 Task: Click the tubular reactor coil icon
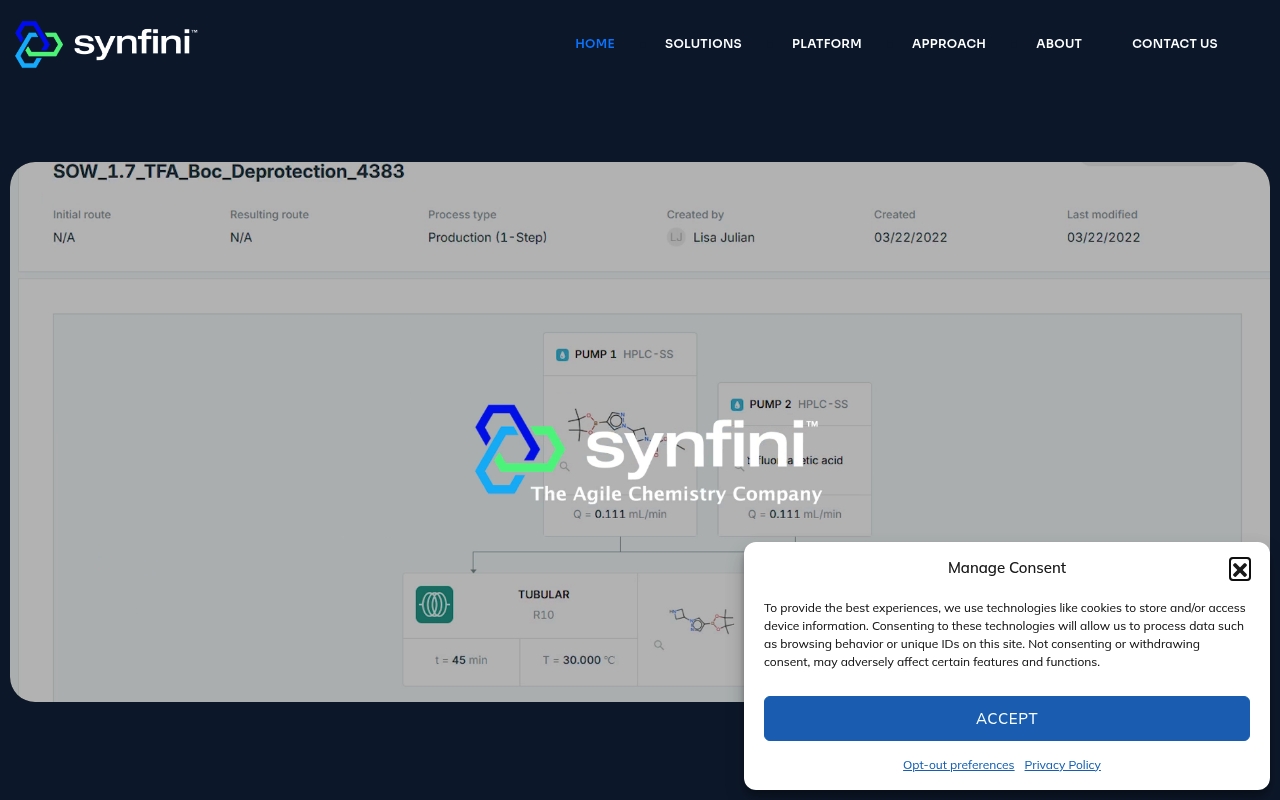point(435,605)
